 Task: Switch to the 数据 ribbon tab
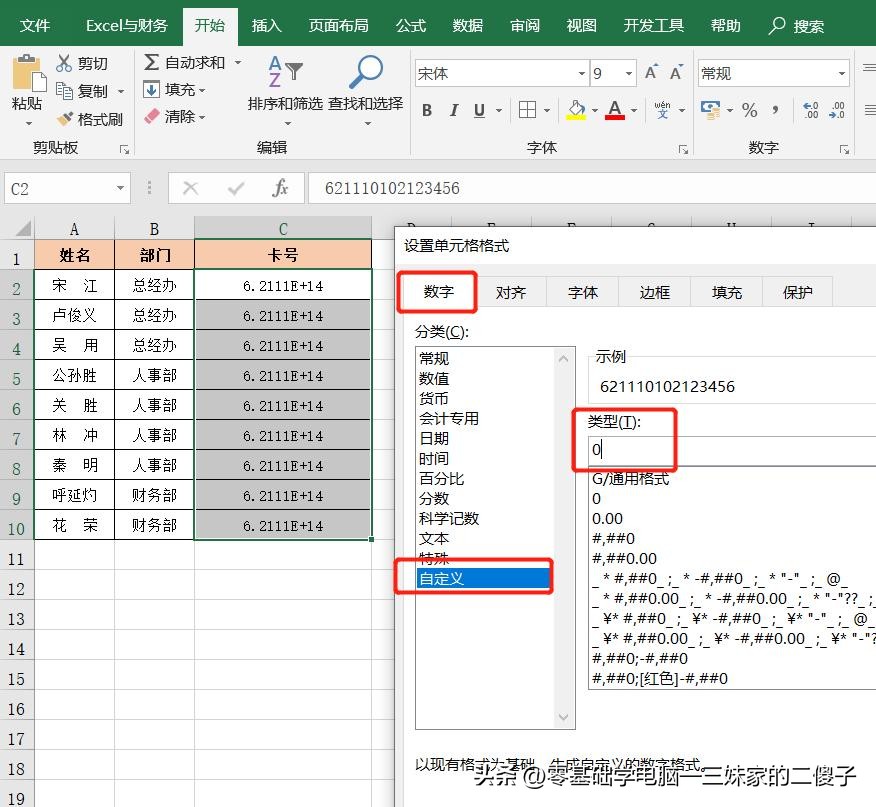[x=466, y=25]
